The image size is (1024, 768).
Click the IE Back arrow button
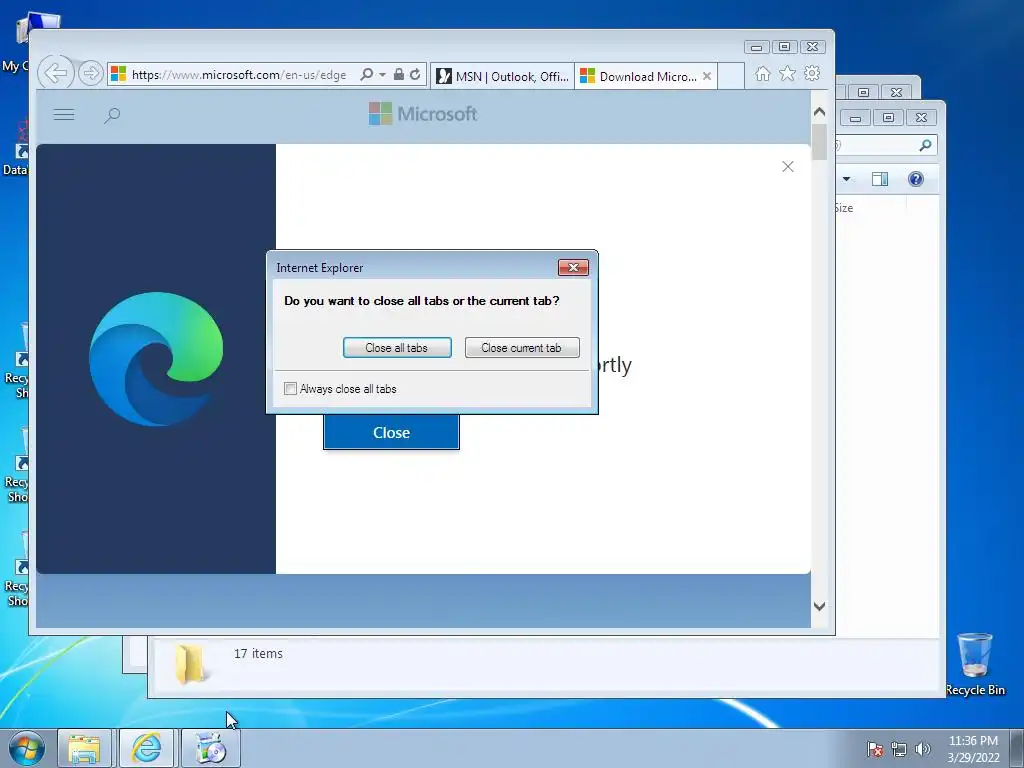click(56, 73)
